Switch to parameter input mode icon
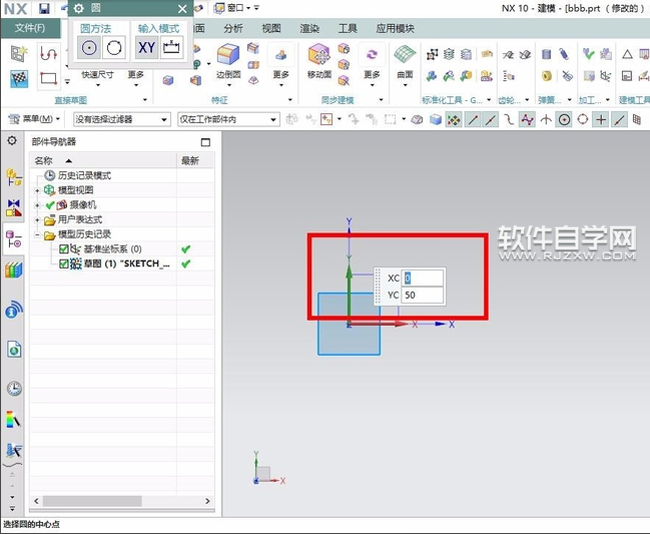 (171, 47)
